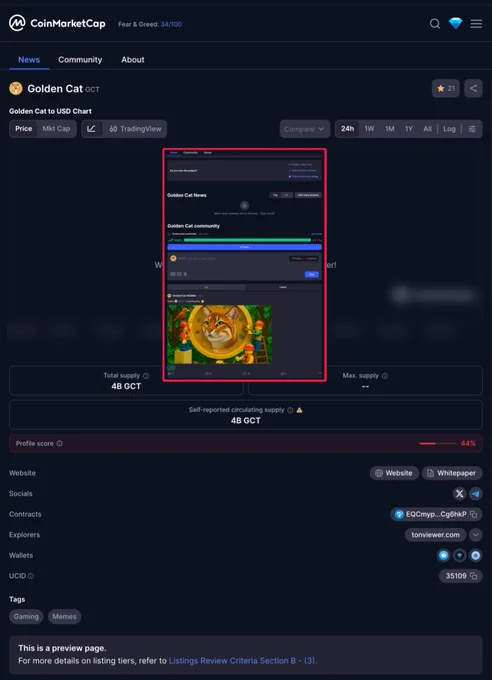Open the News tab
This screenshot has width=492, height=680.
(x=29, y=60)
